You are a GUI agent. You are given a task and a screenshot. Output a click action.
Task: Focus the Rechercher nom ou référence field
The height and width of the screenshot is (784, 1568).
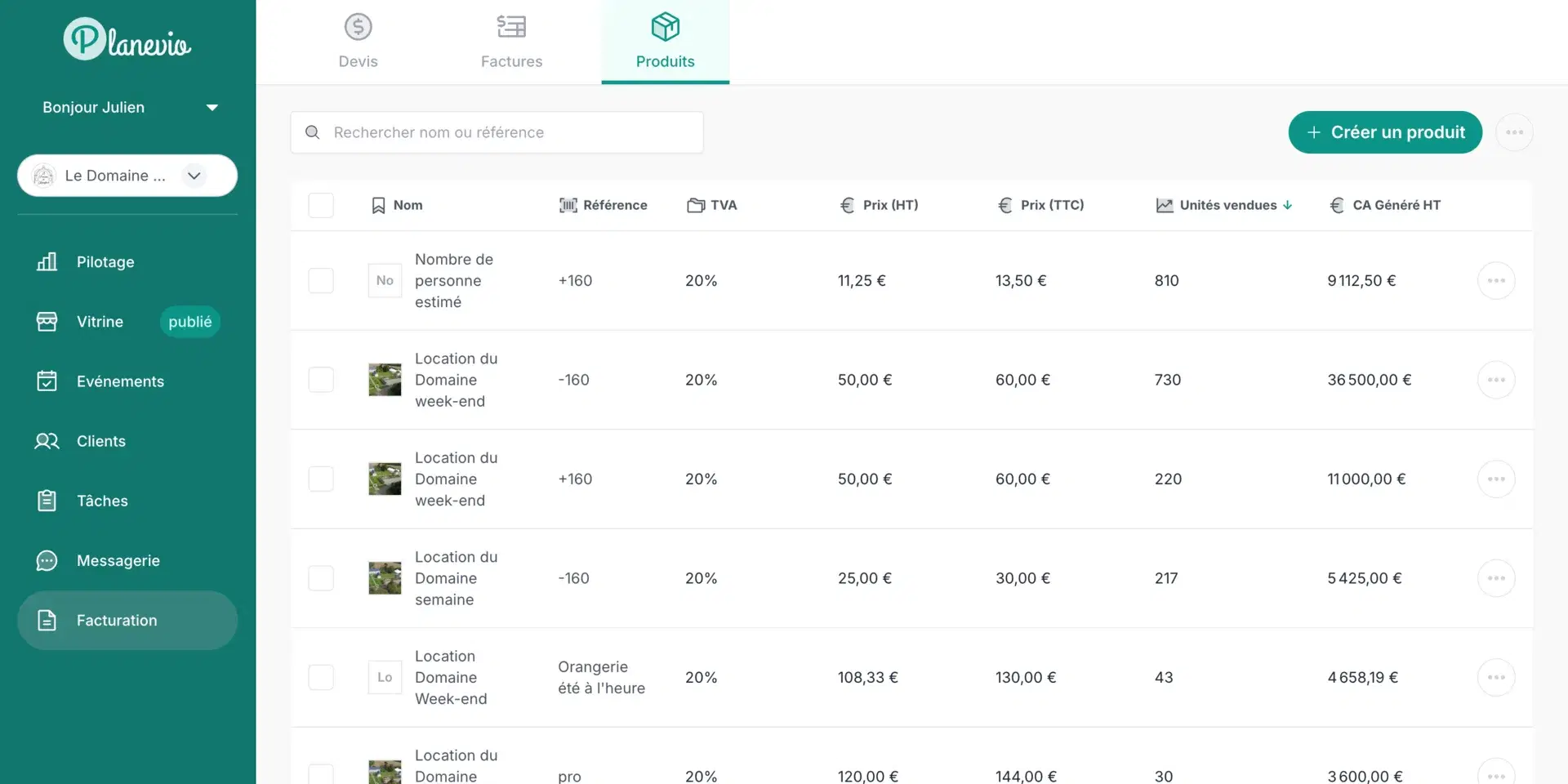pyautogui.click(x=497, y=132)
